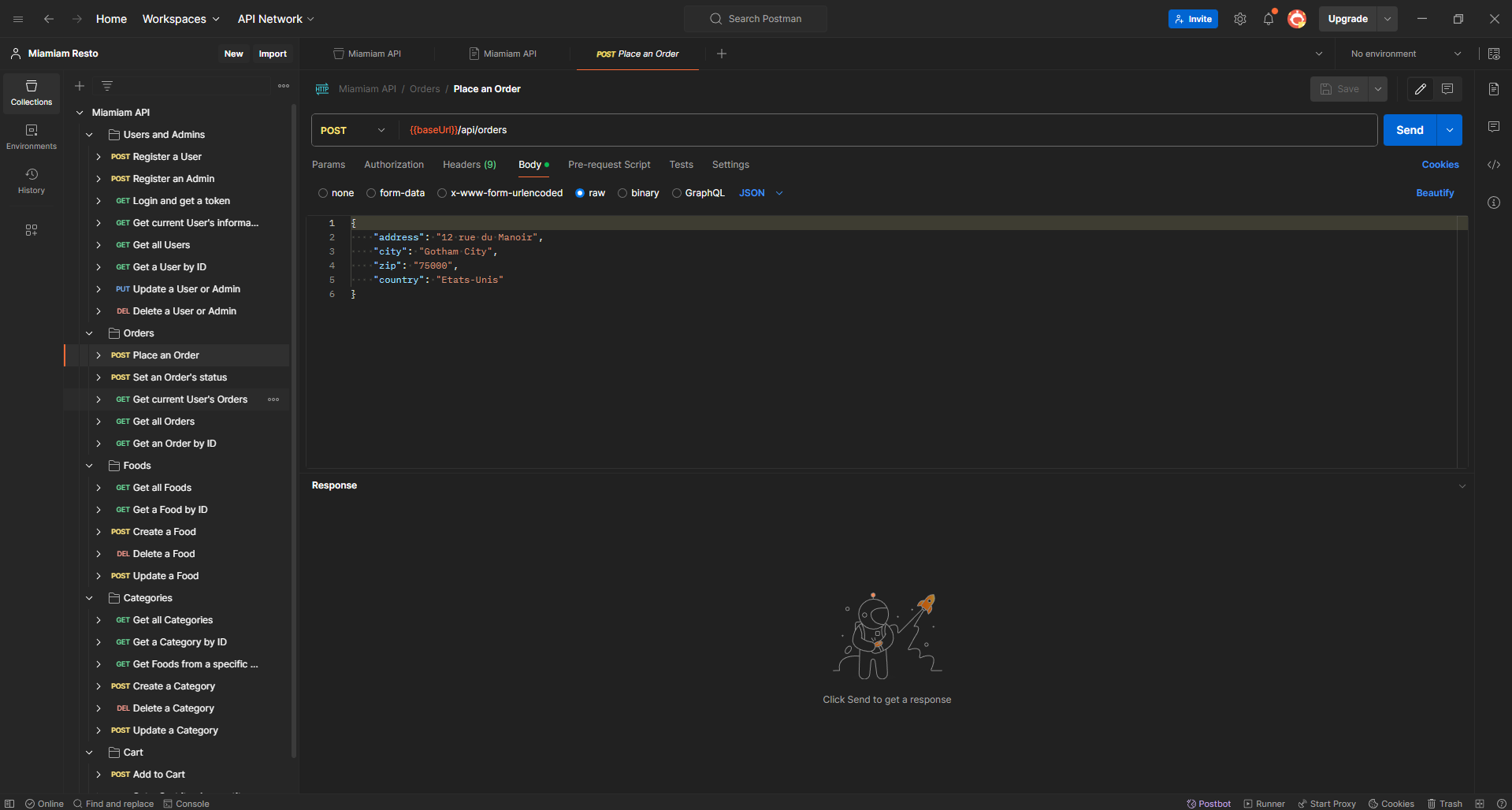Open History in the sidebar
Image resolution: width=1512 pixels, height=810 pixels.
point(32,181)
